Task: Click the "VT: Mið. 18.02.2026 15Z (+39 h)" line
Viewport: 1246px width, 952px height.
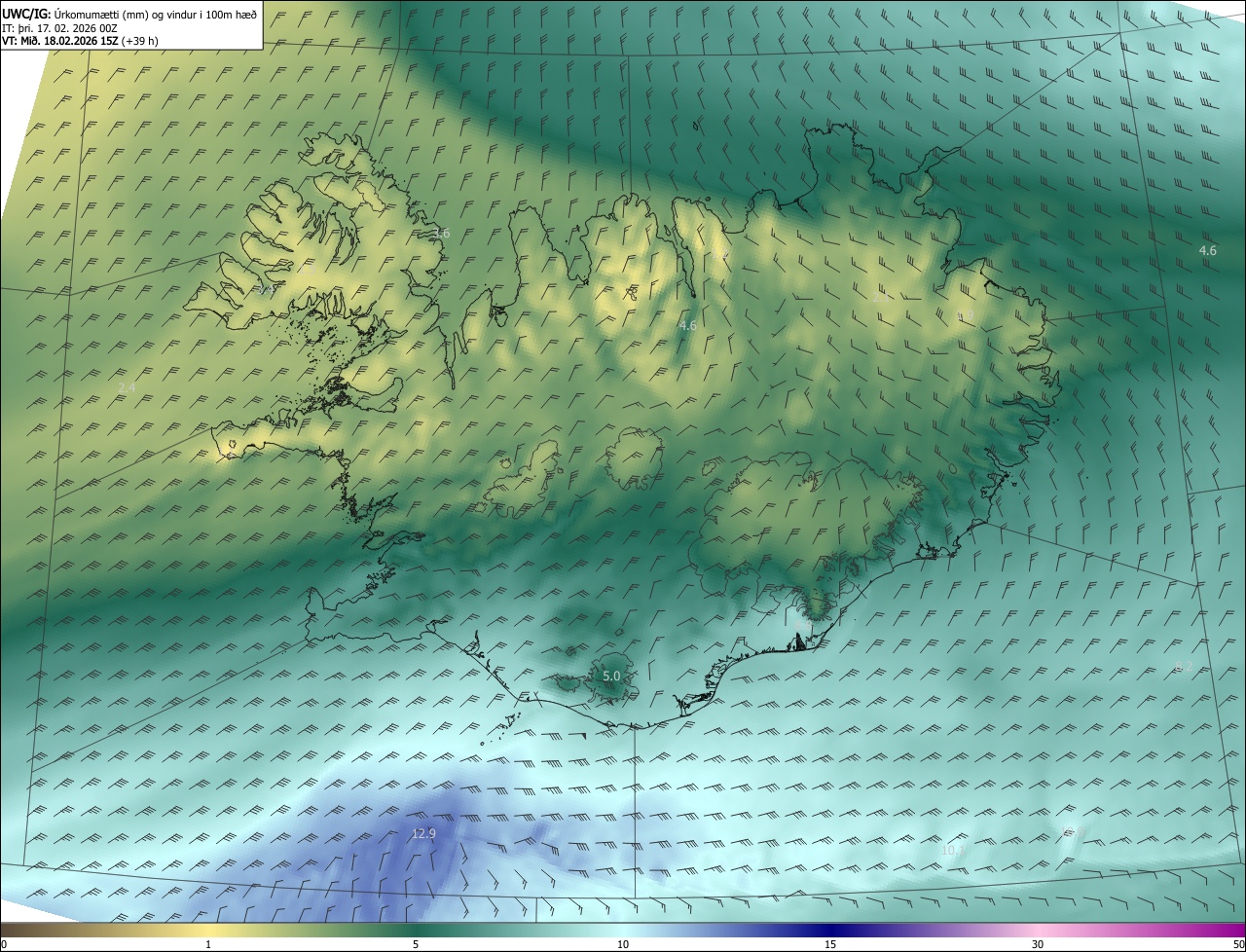Action: coord(81,41)
